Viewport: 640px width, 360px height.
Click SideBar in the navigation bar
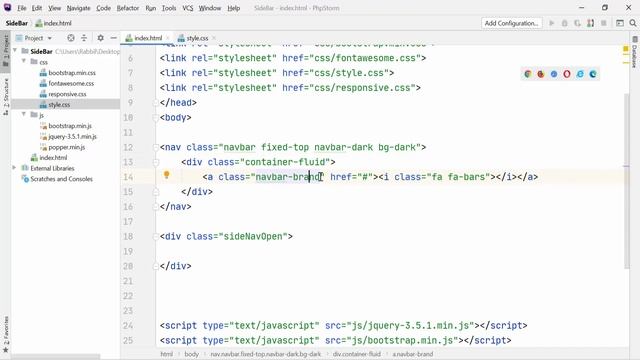click(16, 23)
